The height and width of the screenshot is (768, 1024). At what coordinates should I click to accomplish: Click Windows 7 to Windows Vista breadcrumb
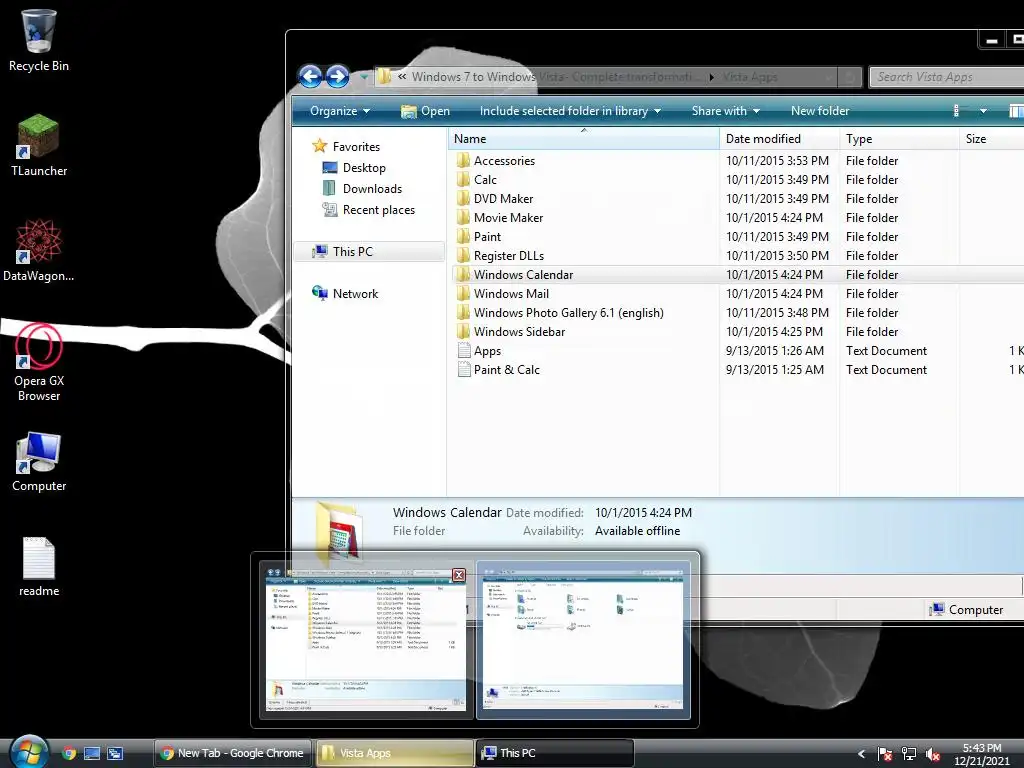pyautogui.click(x=554, y=77)
